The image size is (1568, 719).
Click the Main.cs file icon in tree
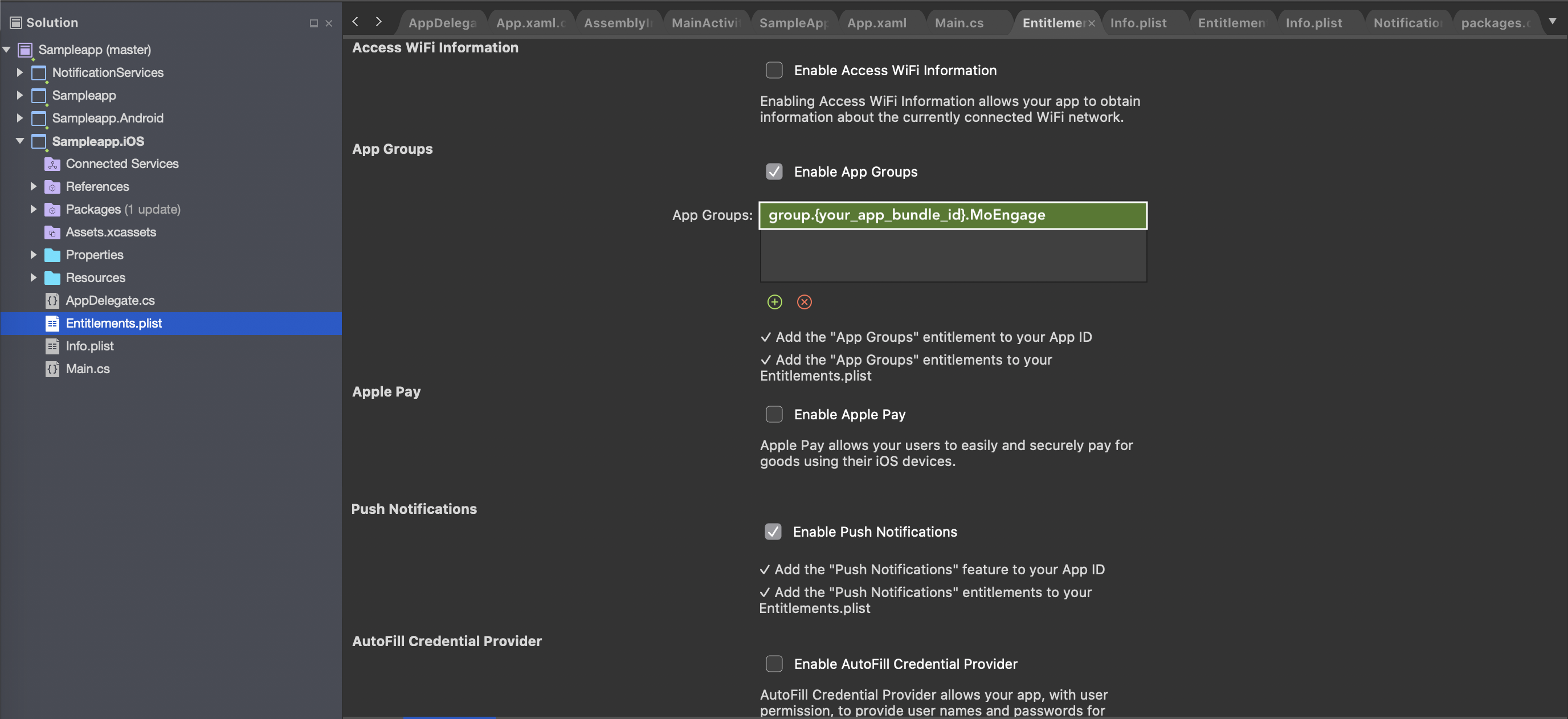(x=52, y=369)
